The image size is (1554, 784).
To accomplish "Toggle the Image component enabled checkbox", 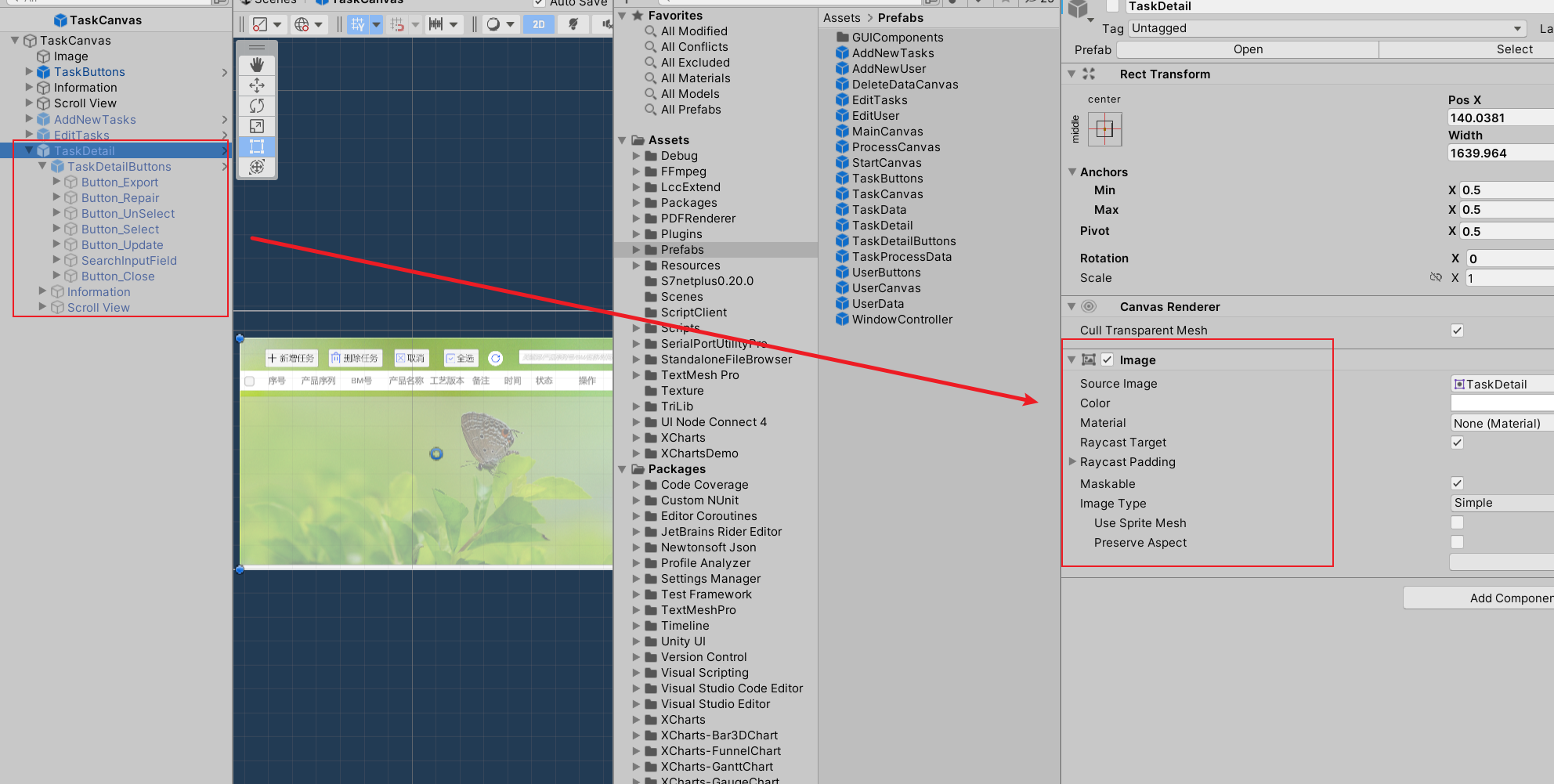I will pyautogui.click(x=1108, y=359).
